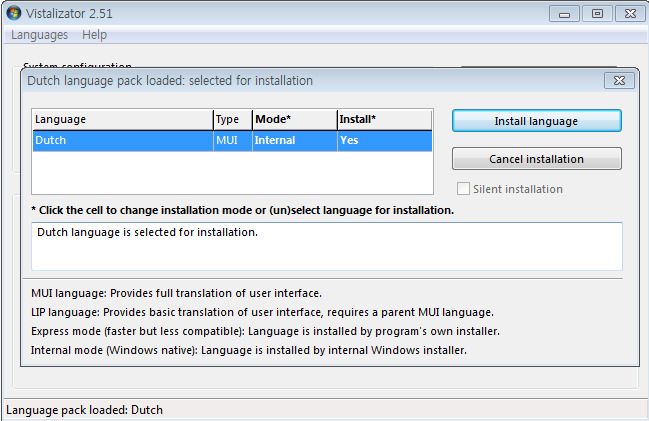Click the Yes install cell
649x421 pixels.
click(385, 140)
